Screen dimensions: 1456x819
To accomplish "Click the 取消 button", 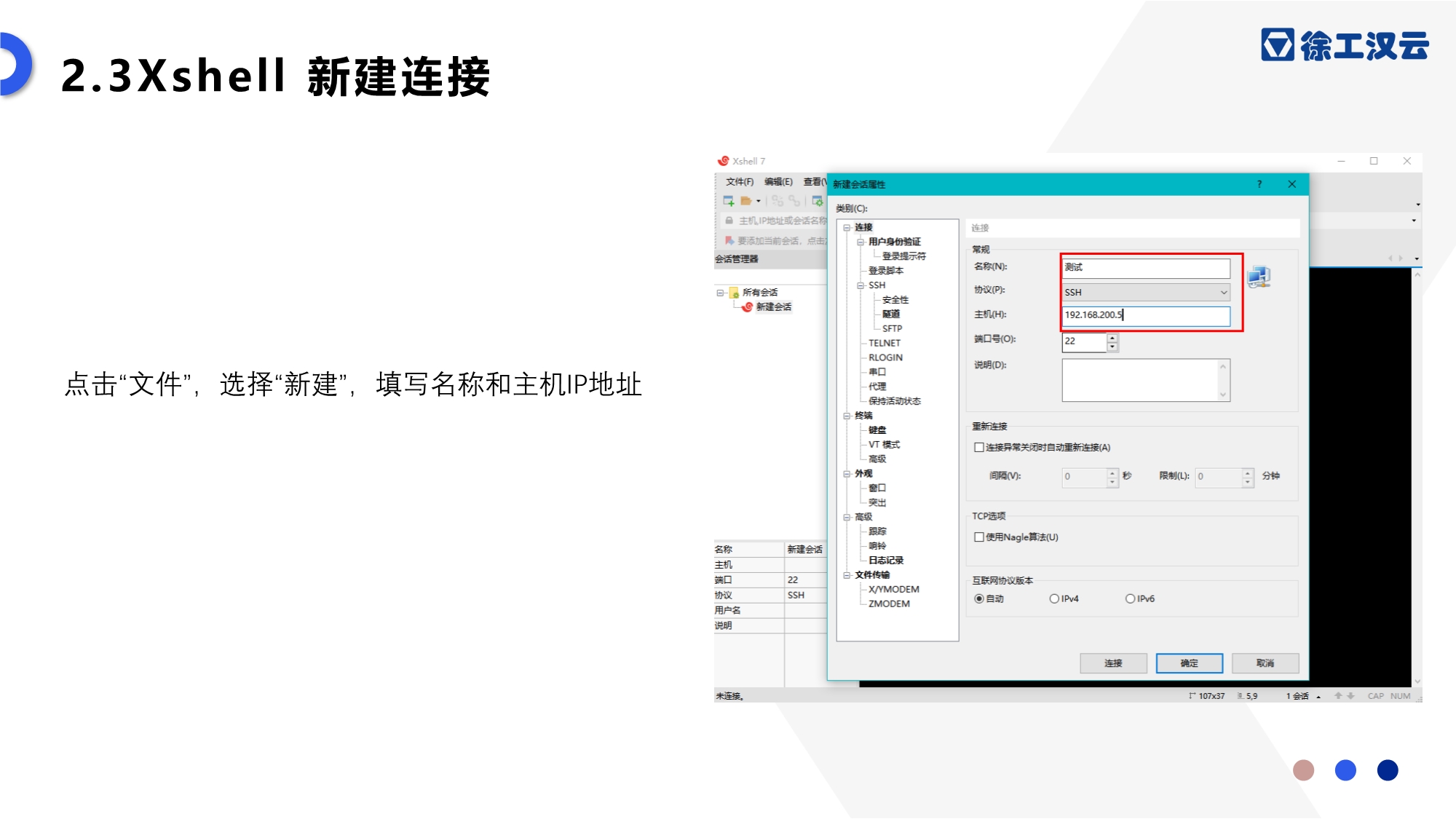I will [1265, 663].
